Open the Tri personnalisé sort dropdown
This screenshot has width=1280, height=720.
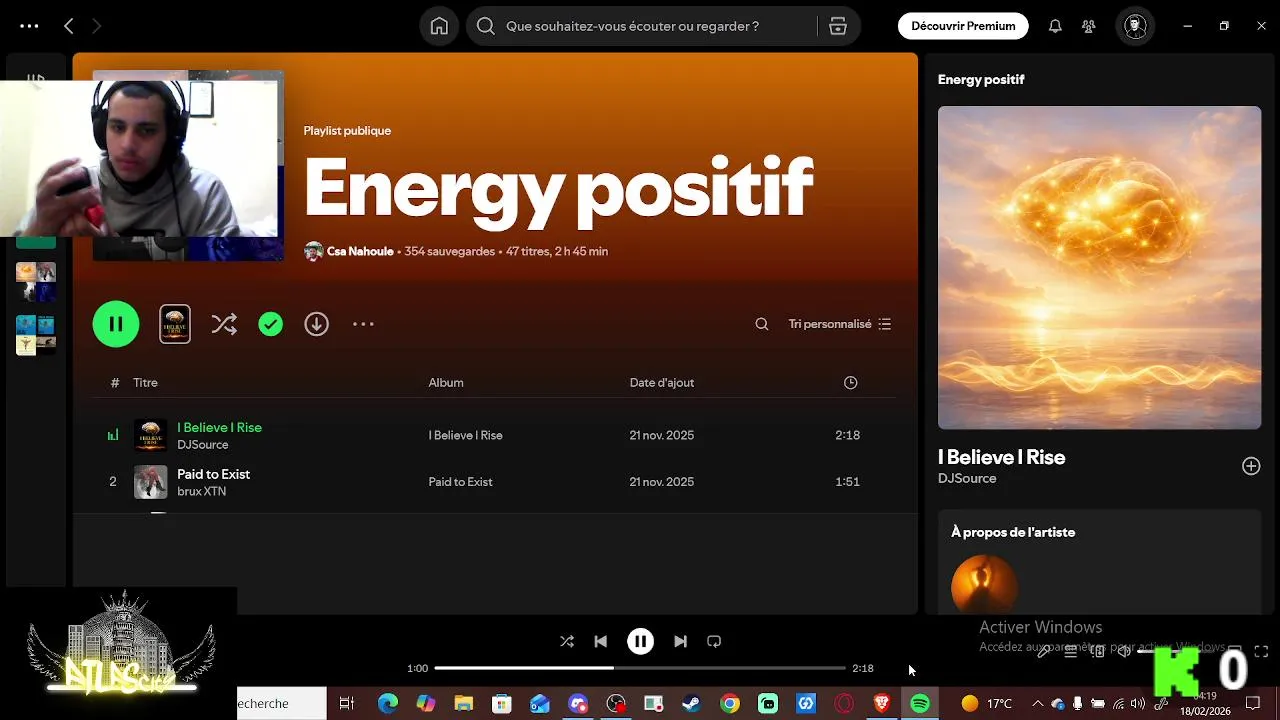pyautogui.click(x=840, y=324)
